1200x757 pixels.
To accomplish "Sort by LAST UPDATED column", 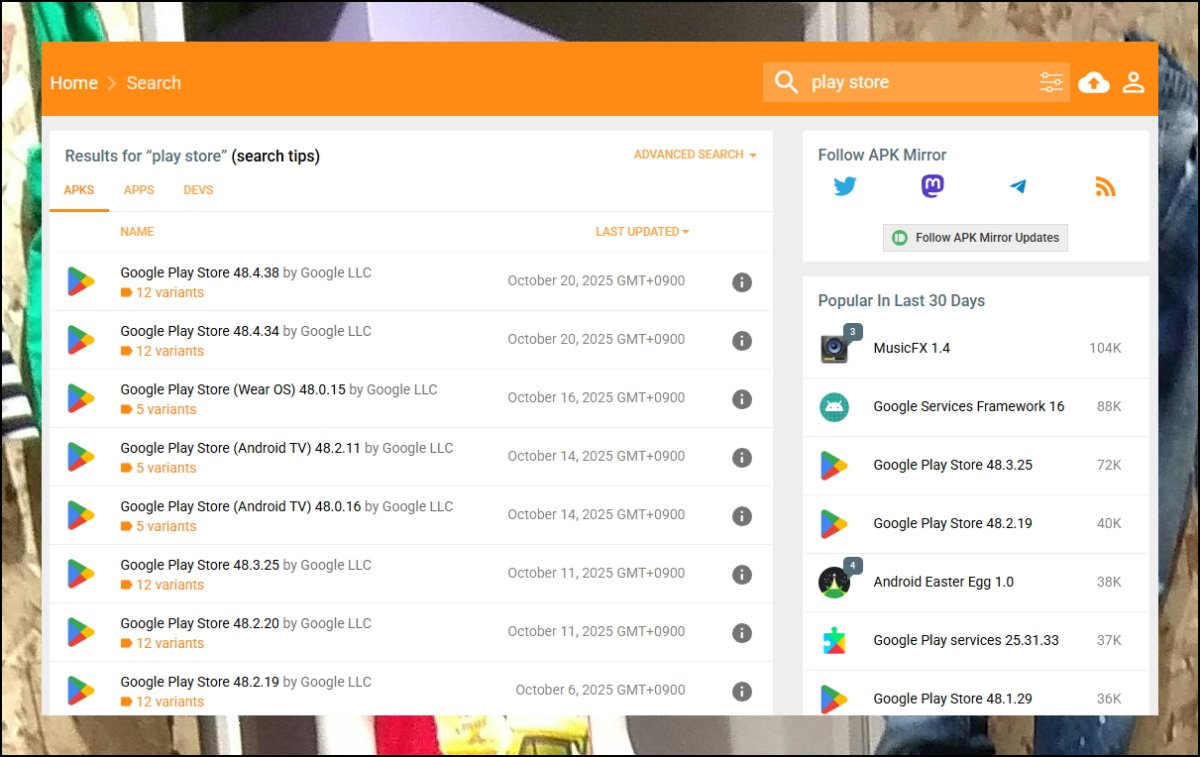I will pyautogui.click(x=642, y=231).
